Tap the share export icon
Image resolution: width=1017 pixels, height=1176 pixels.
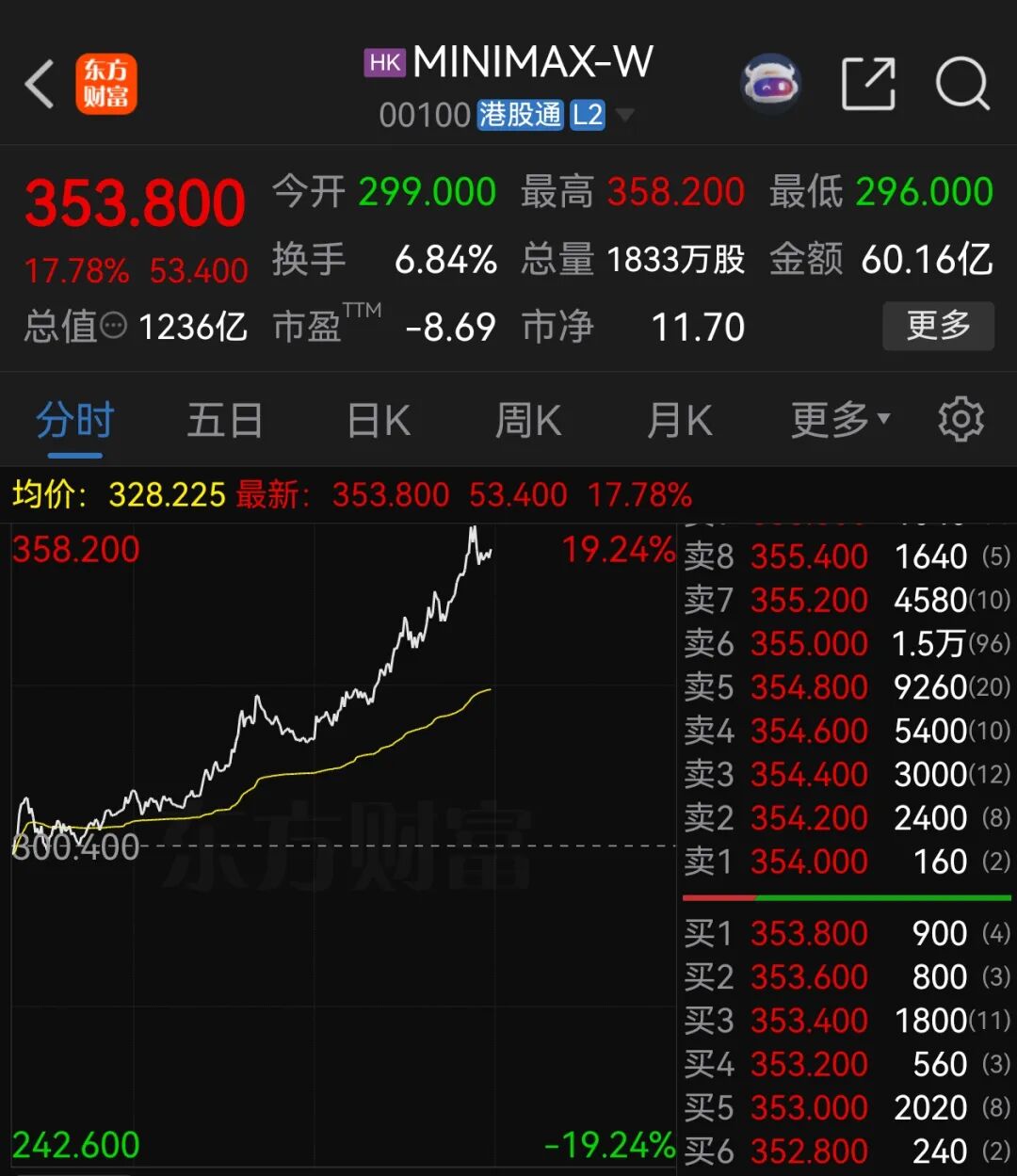867,84
